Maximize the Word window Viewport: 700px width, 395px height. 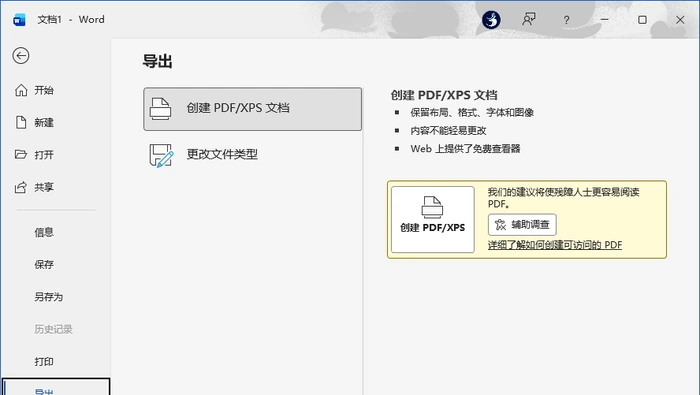[x=642, y=20]
